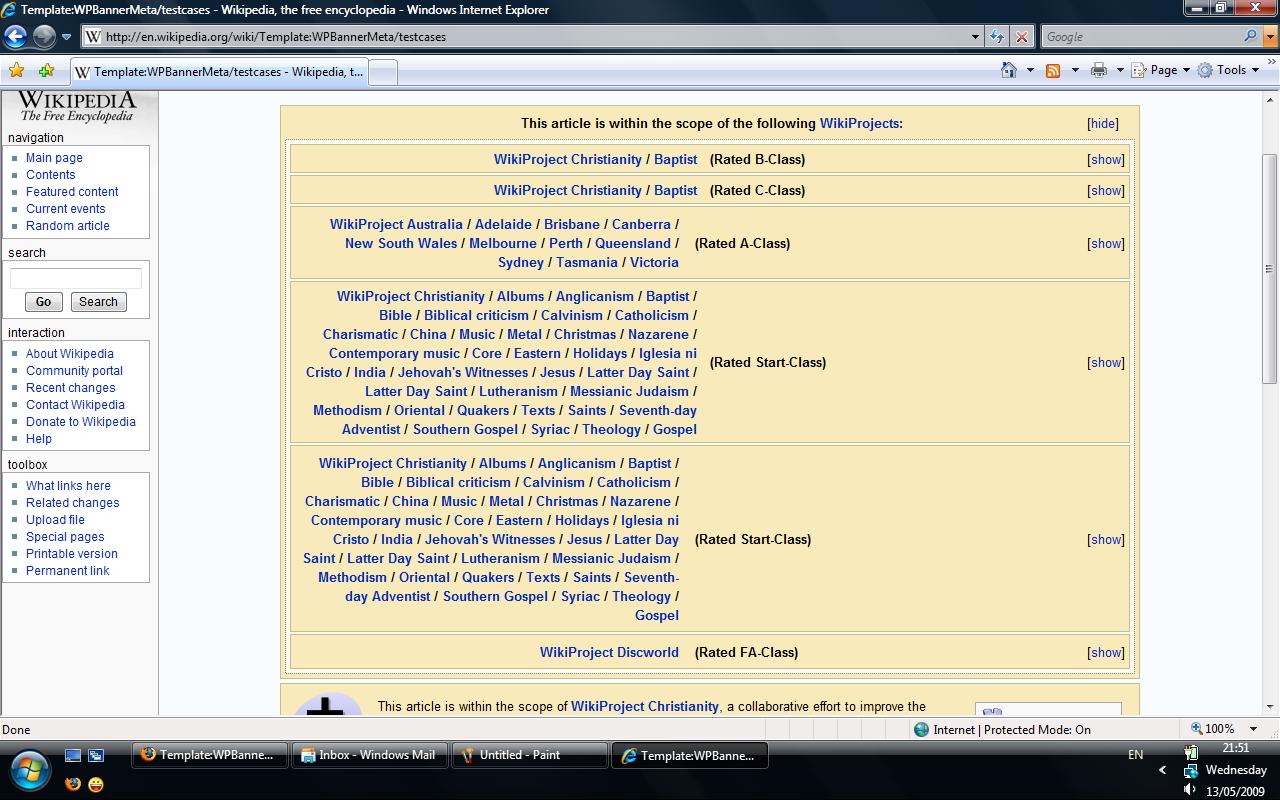Switch to Inbox - Windows Mail taskbar button

click(369, 755)
